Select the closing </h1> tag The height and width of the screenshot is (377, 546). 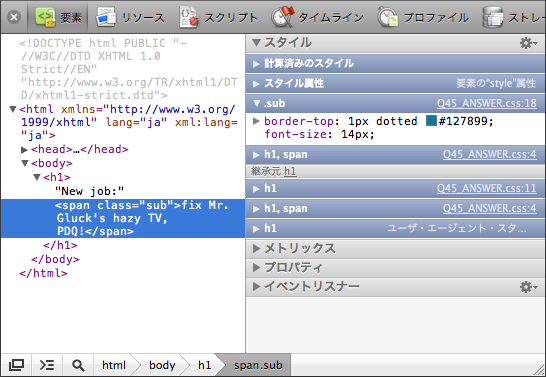[60, 245]
